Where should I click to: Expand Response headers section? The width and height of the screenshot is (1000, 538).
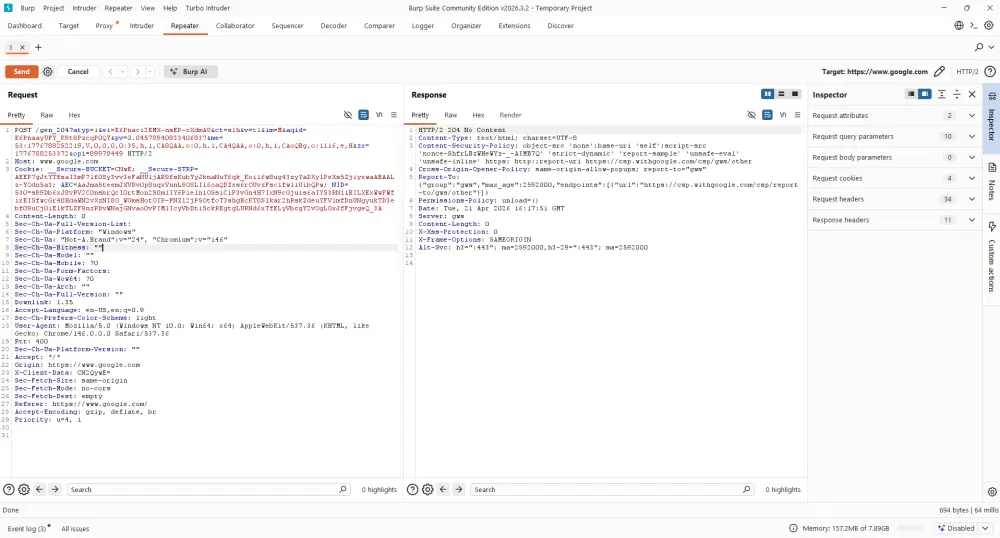972,220
